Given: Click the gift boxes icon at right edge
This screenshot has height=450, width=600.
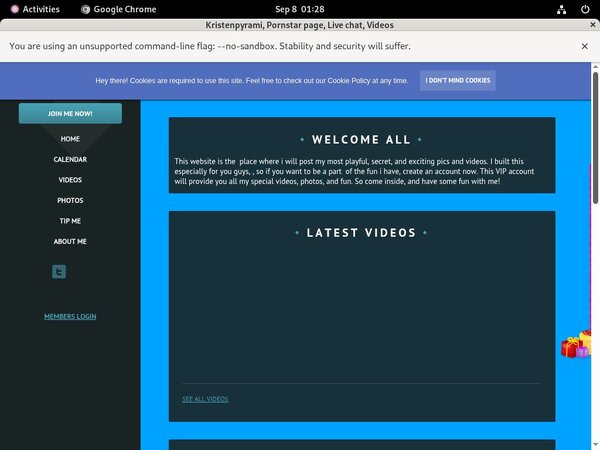Looking at the screenshot, I should pyautogui.click(x=576, y=346).
